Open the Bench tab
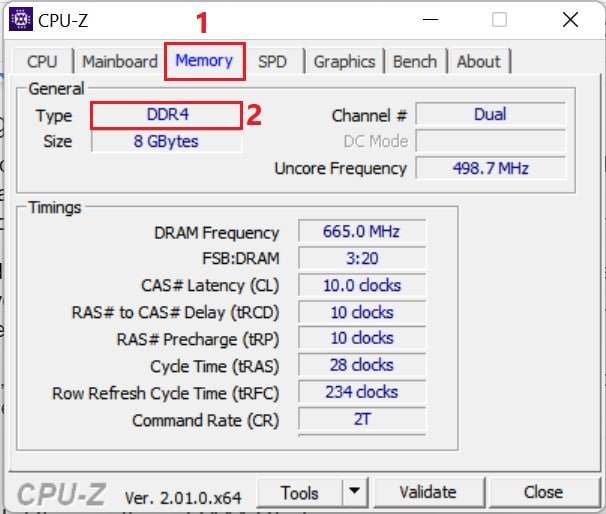 click(415, 61)
